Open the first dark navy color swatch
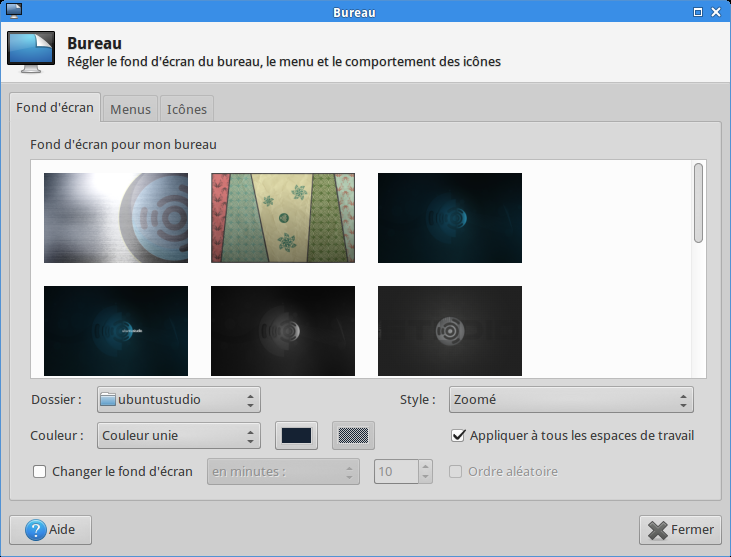731x557 pixels. [x=297, y=435]
